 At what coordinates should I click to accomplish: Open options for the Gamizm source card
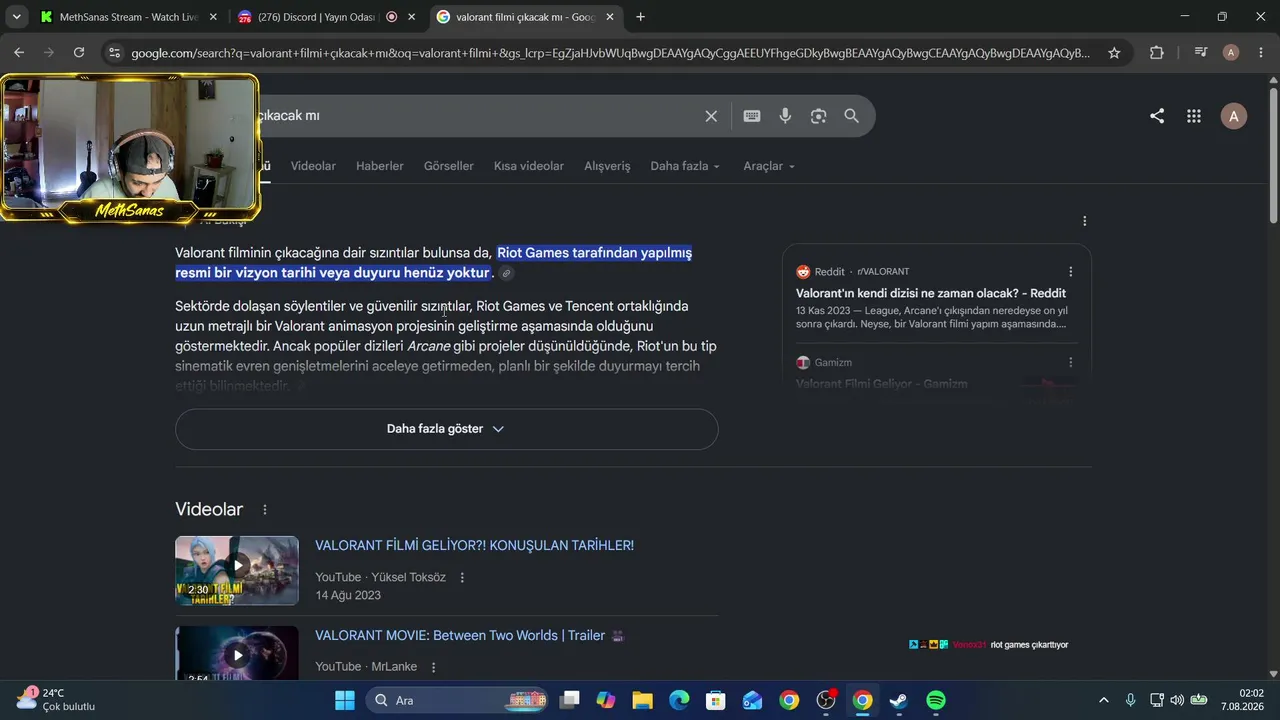pos(1071,362)
